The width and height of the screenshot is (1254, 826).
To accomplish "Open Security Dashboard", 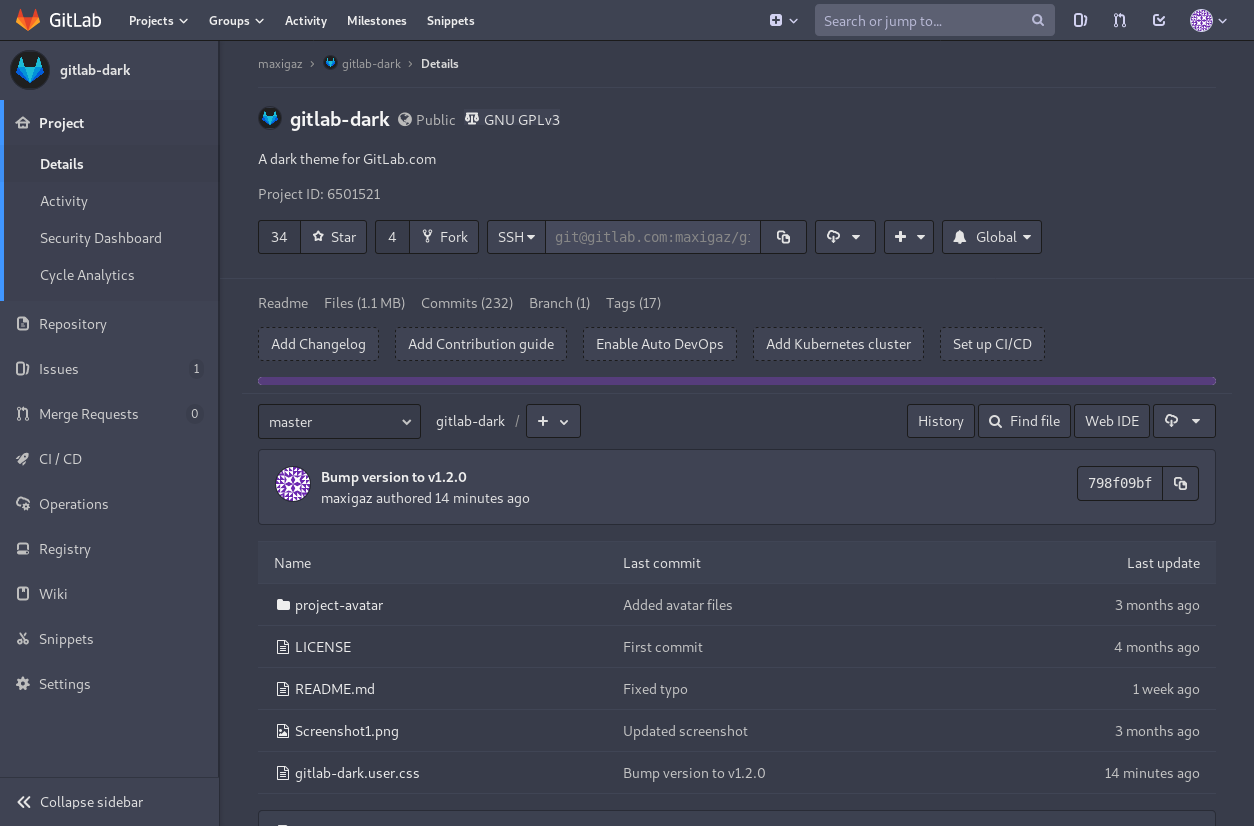I will [100, 238].
